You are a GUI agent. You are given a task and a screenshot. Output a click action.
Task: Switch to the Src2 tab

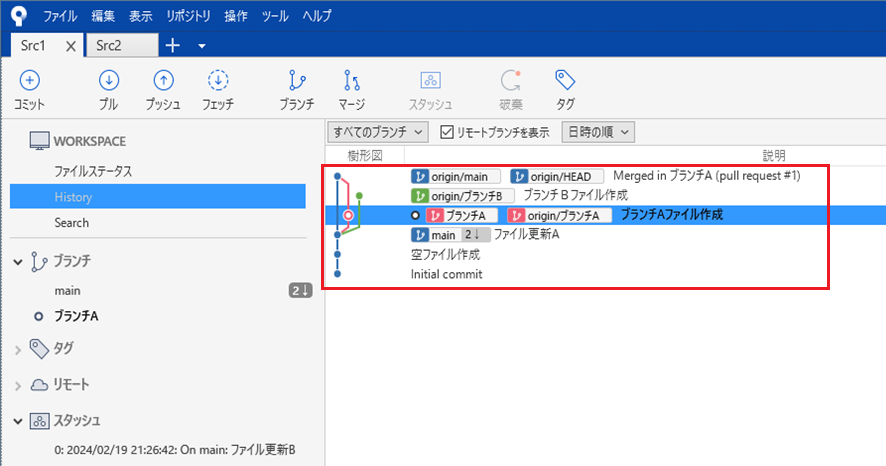coord(122,45)
